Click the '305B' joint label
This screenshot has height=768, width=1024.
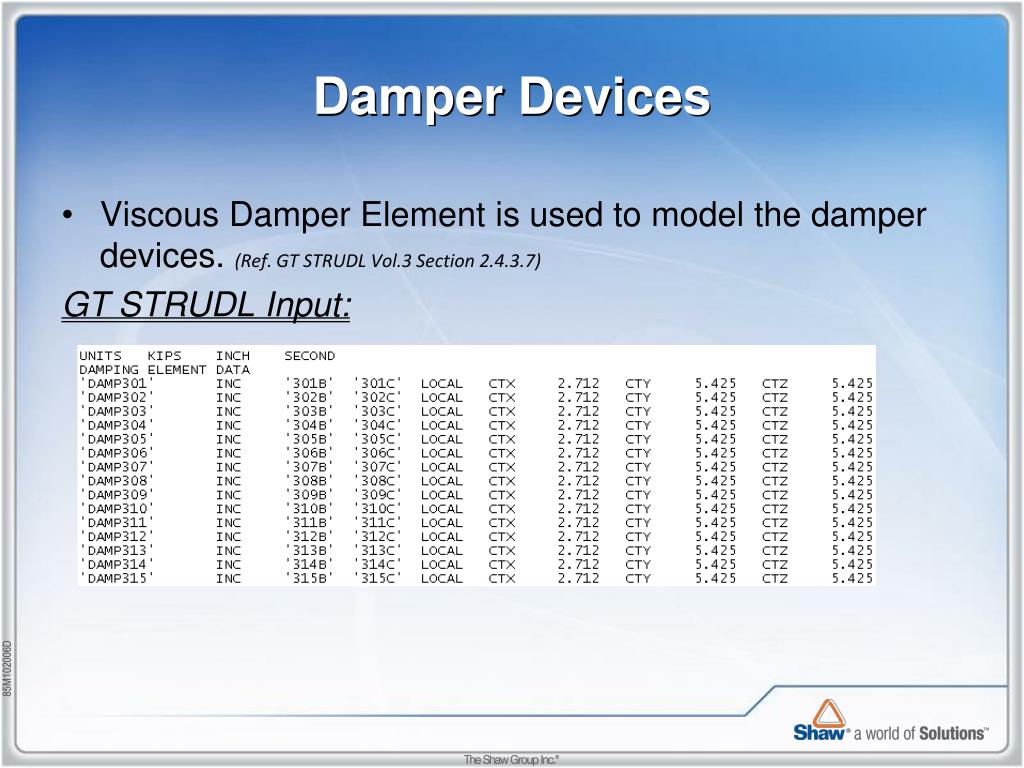(x=309, y=439)
